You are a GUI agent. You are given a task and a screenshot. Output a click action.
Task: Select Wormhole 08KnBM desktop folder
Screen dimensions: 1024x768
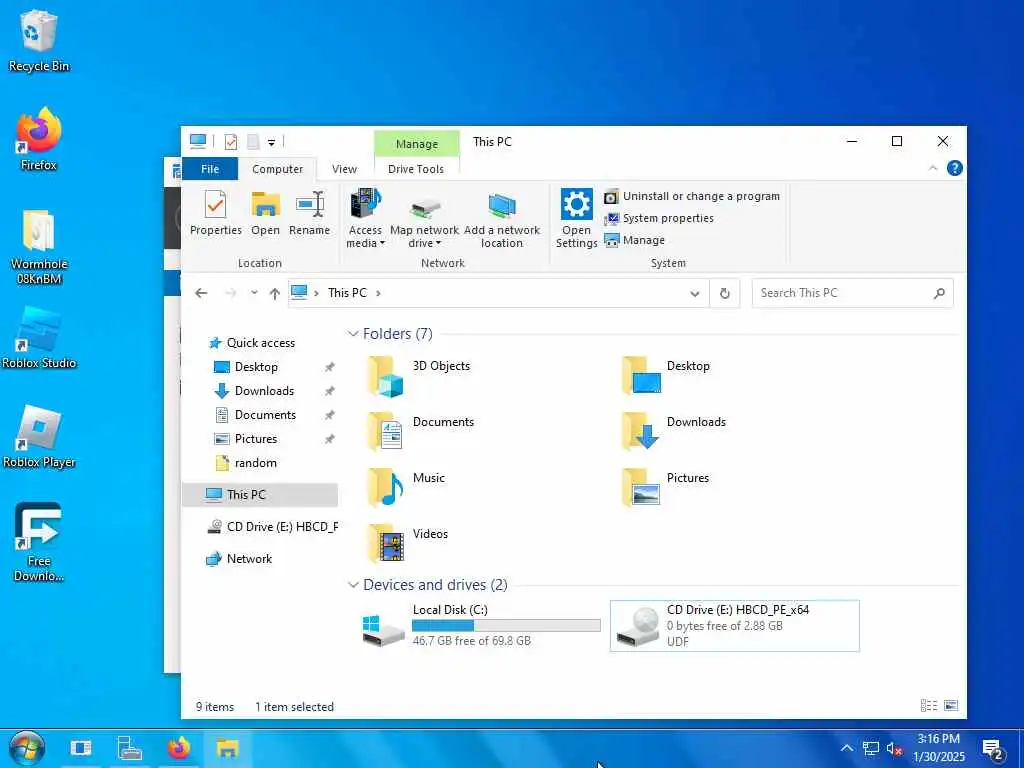39,247
